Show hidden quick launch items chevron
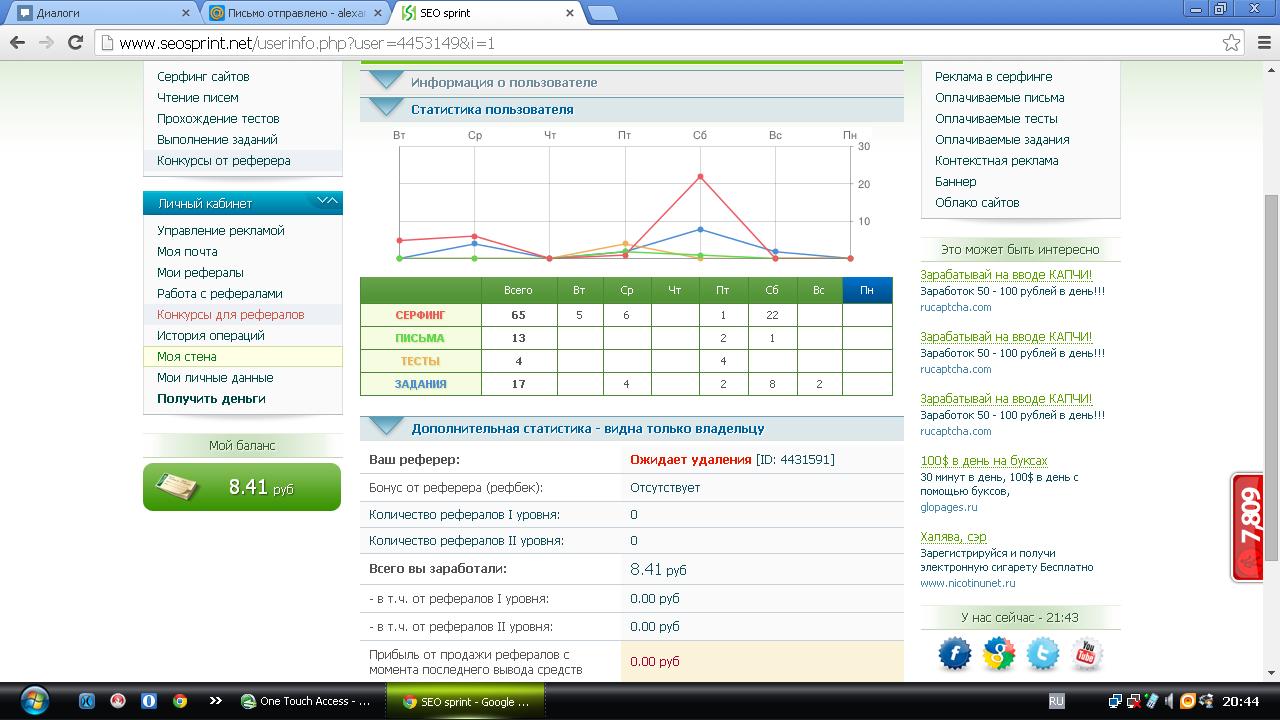1280x720 pixels. pos(215,701)
